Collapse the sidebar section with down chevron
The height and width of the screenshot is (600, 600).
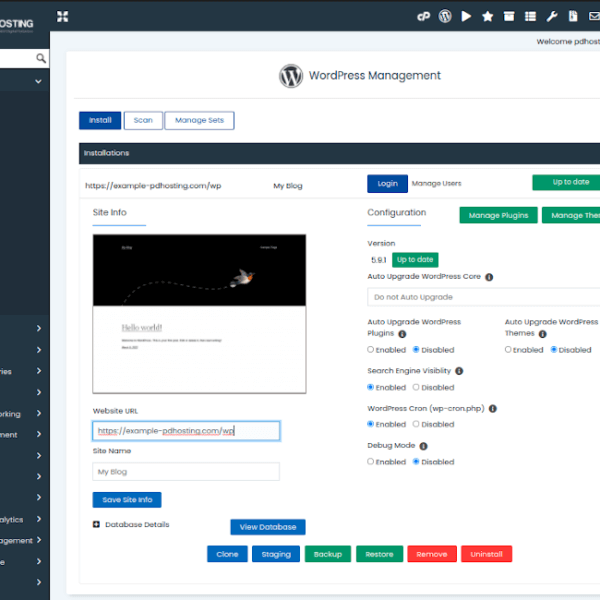[x=38, y=81]
